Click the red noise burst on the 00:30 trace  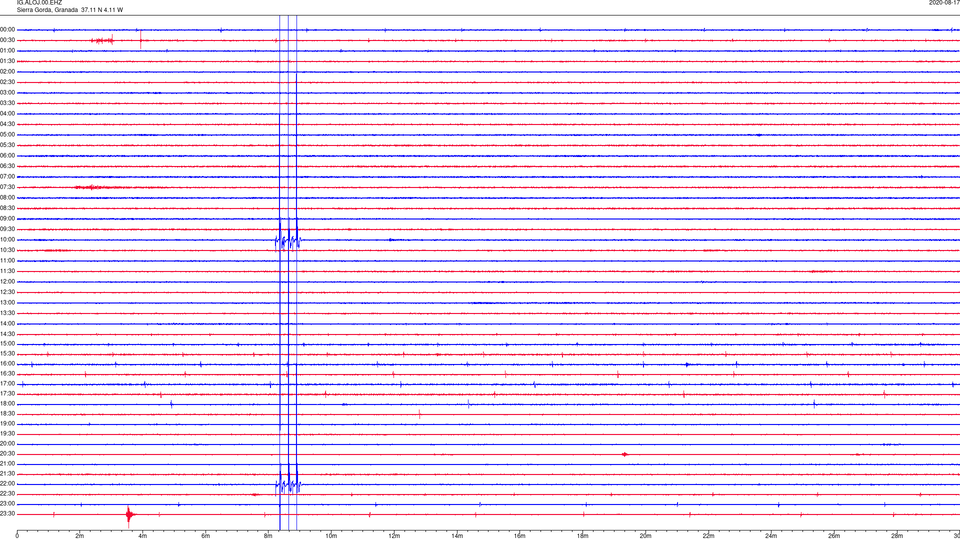(103, 40)
